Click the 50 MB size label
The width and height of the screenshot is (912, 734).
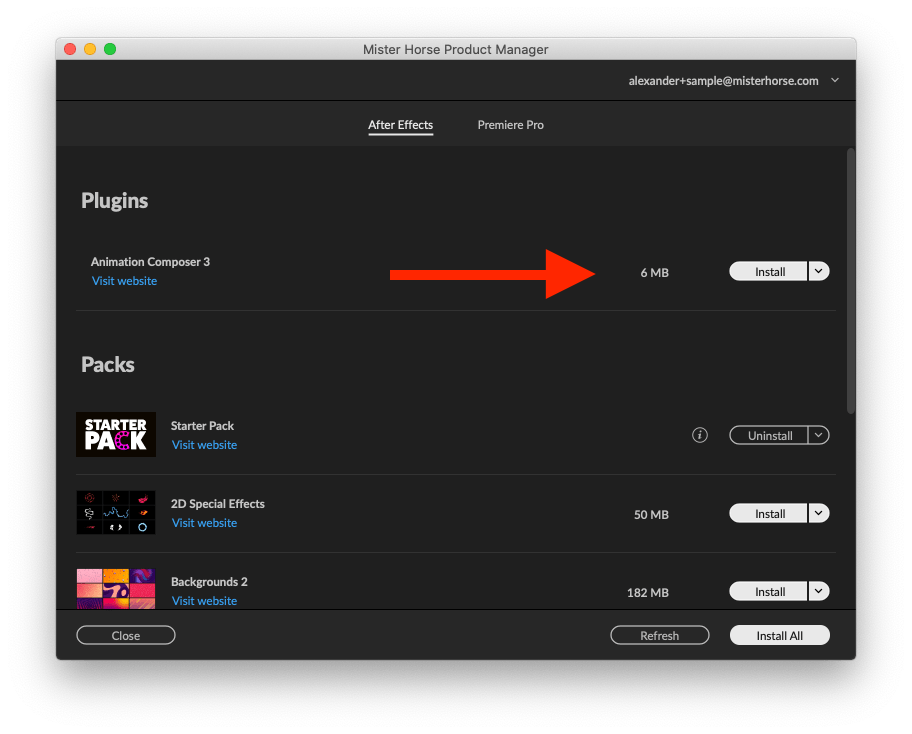651,515
